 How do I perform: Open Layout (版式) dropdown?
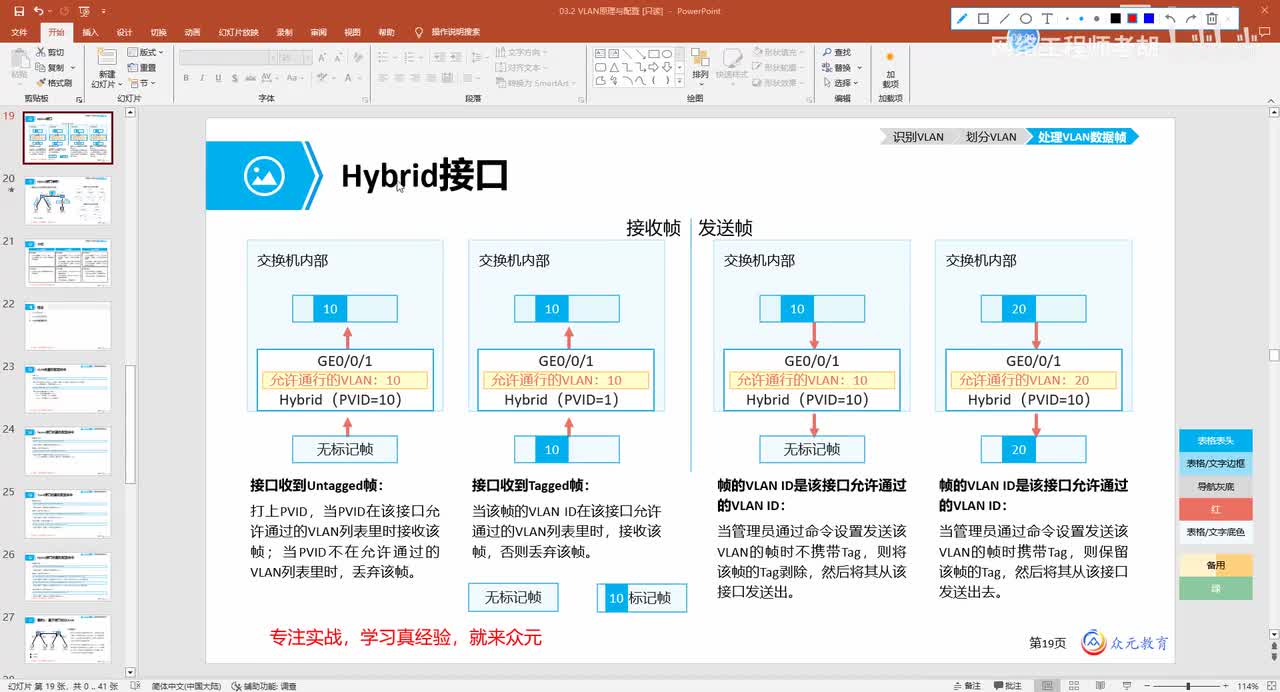[147, 52]
